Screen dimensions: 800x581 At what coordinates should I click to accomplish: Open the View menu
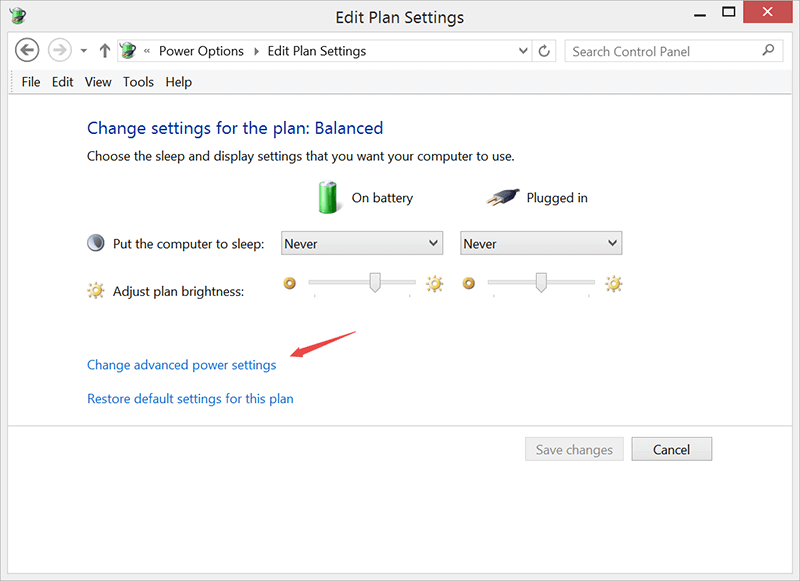(x=98, y=82)
